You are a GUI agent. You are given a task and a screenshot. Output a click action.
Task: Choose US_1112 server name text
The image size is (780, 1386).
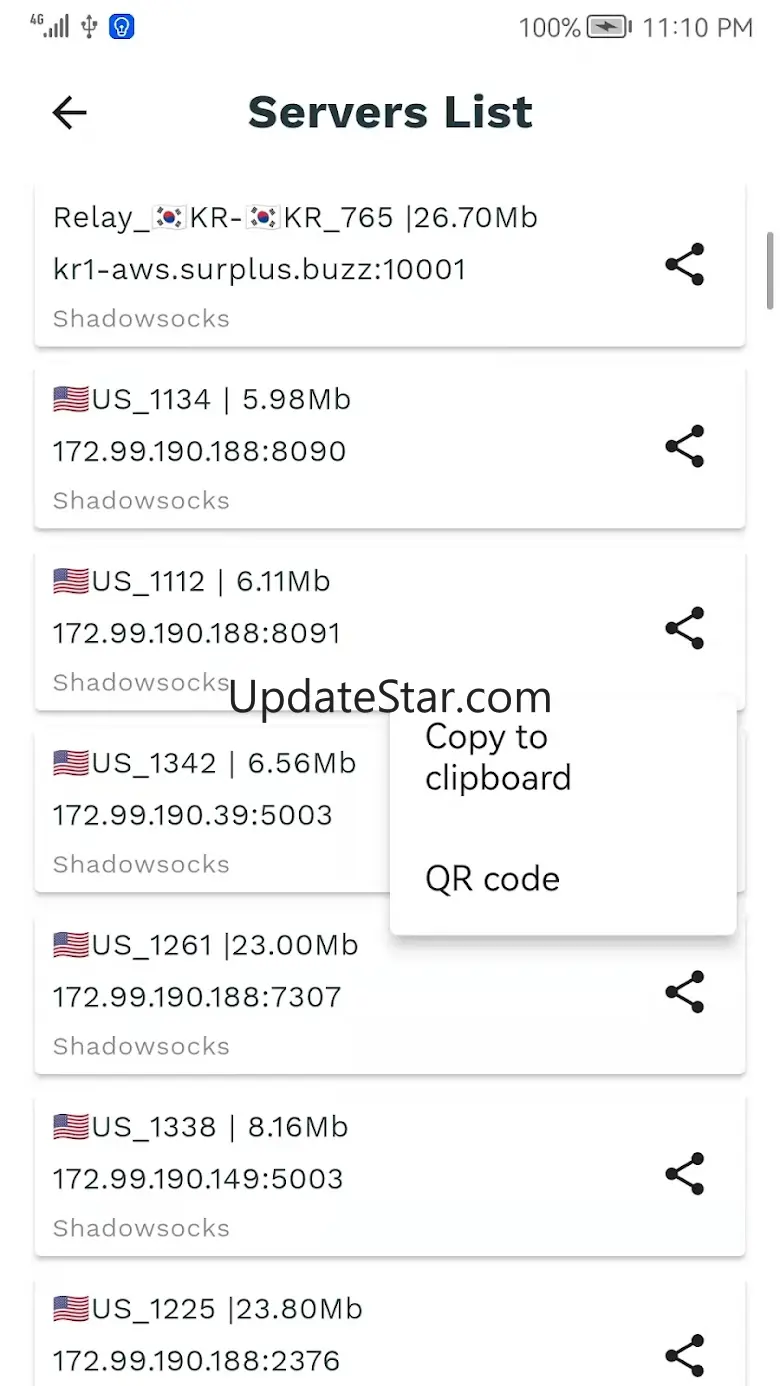click(x=191, y=581)
